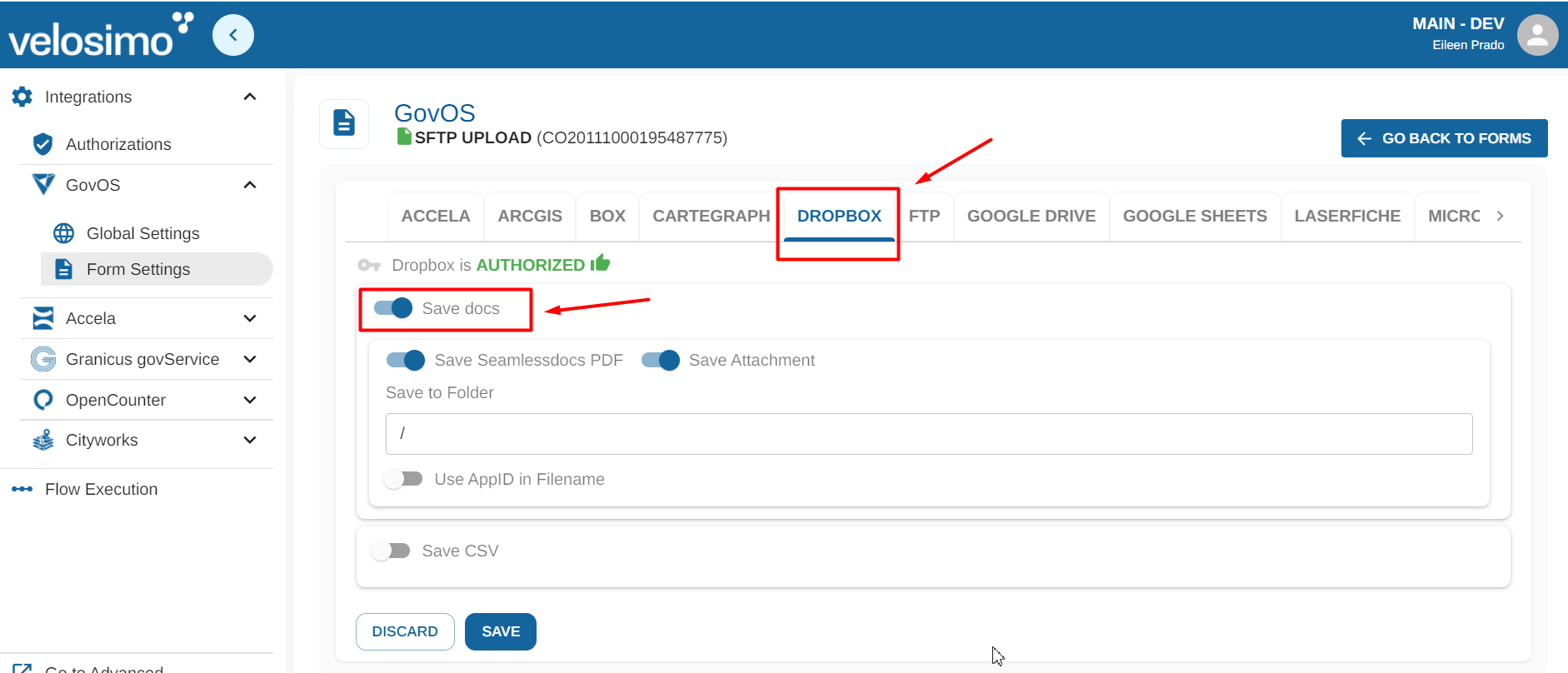Click the GovOS page title
Viewport: 1568px width, 673px height.
point(434,112)
